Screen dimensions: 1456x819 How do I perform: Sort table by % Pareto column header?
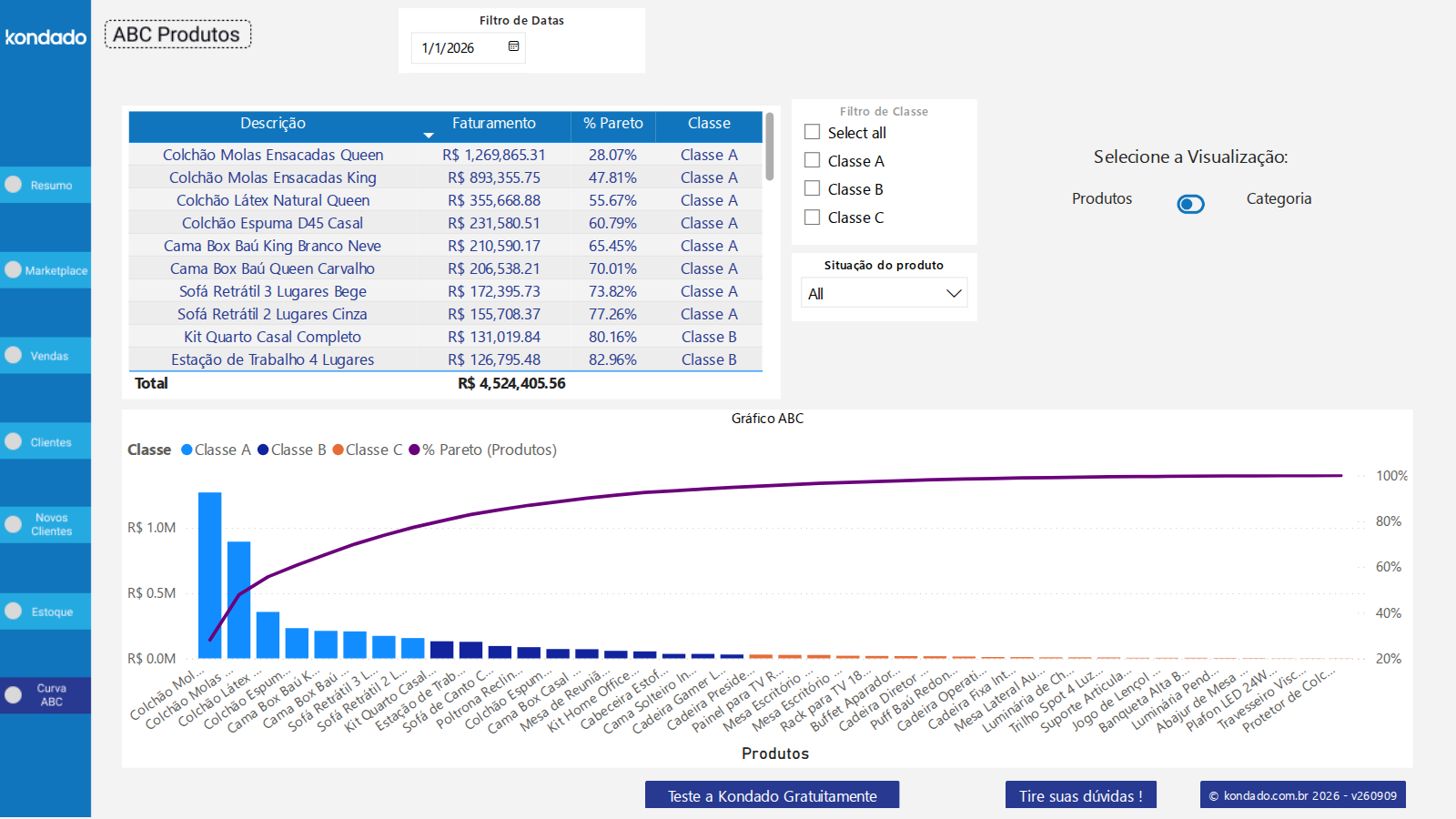coord(613,124)
